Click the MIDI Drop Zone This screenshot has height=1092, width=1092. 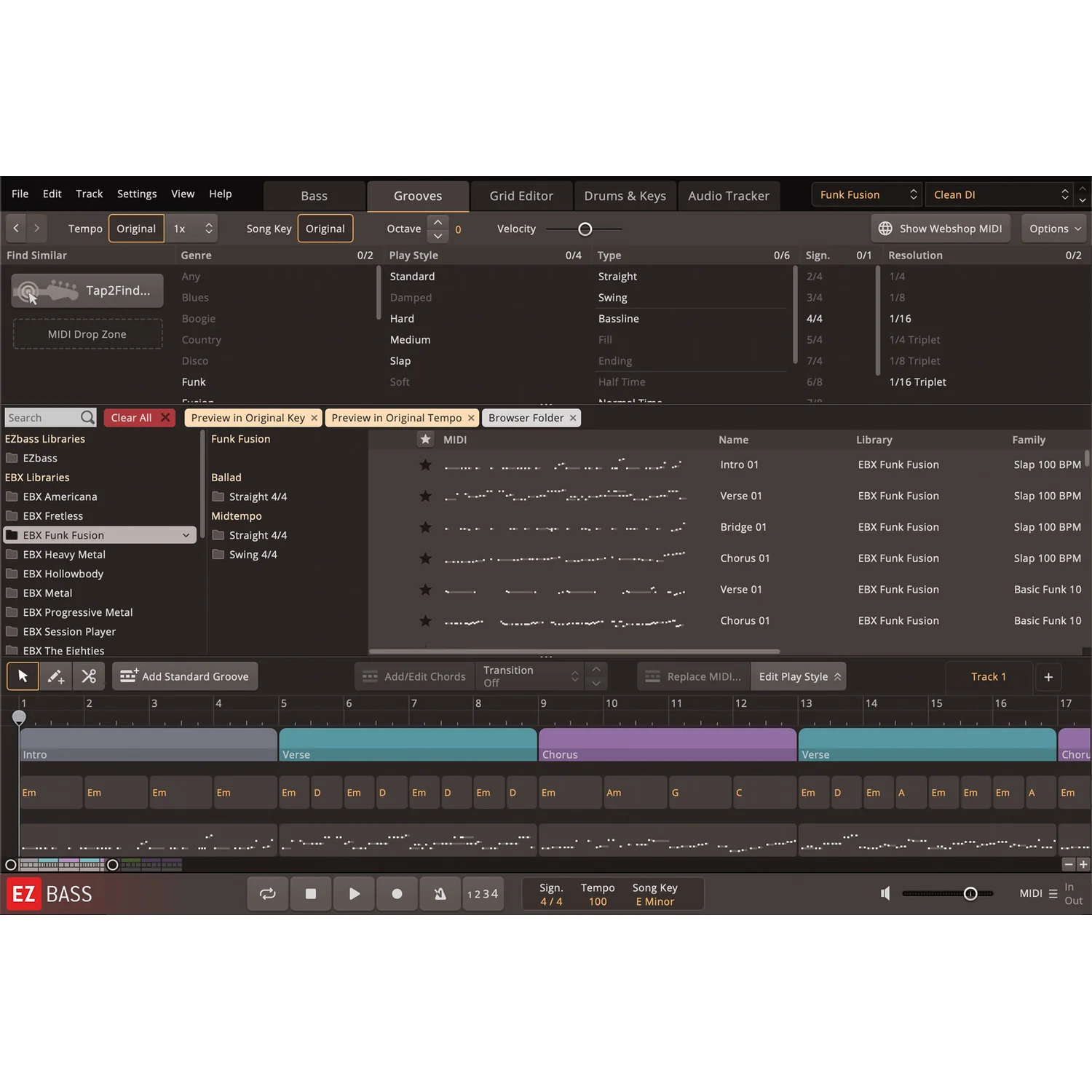(x=87, y=334)
